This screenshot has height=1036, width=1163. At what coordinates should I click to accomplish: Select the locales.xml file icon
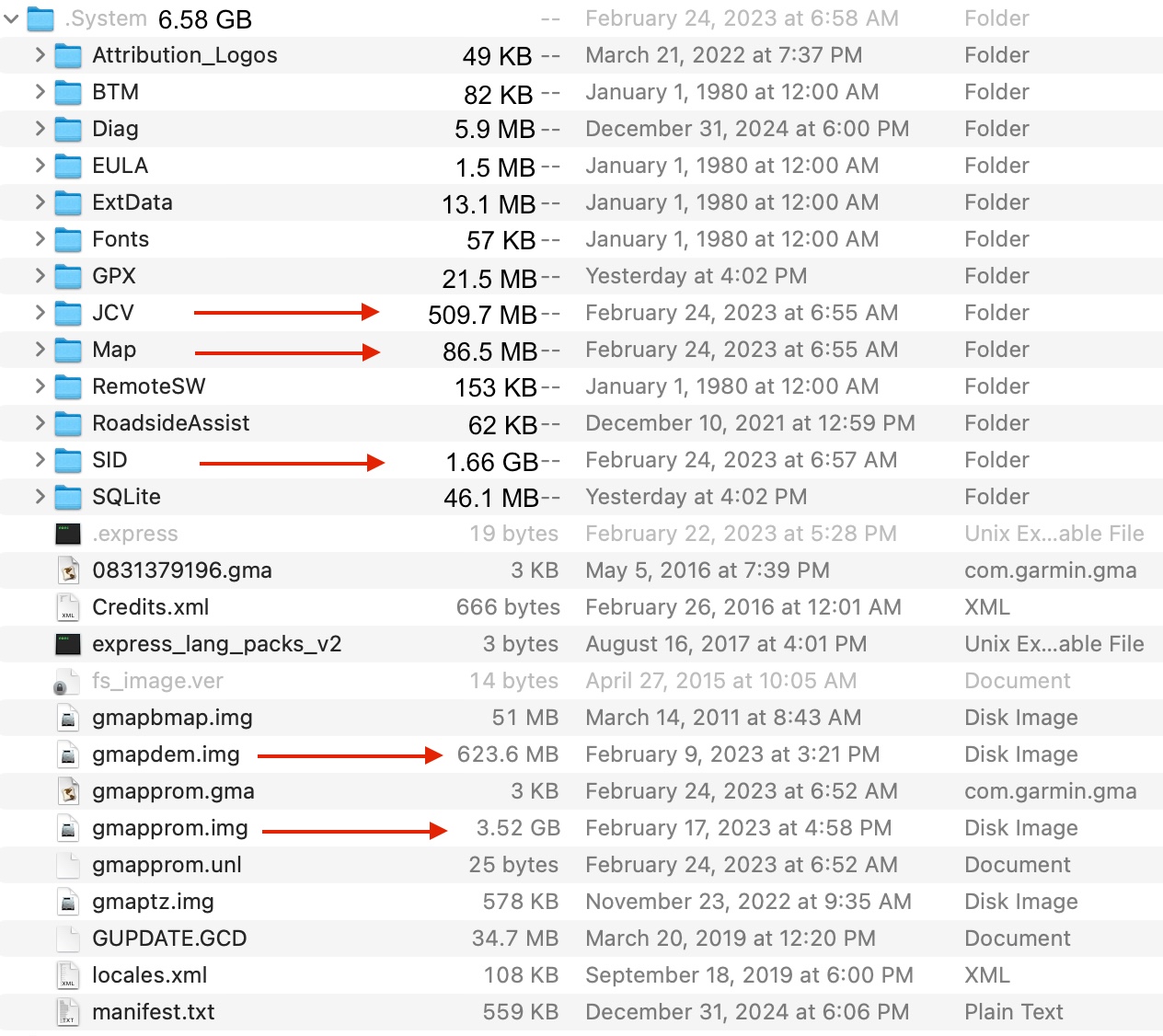pos(68,975)
